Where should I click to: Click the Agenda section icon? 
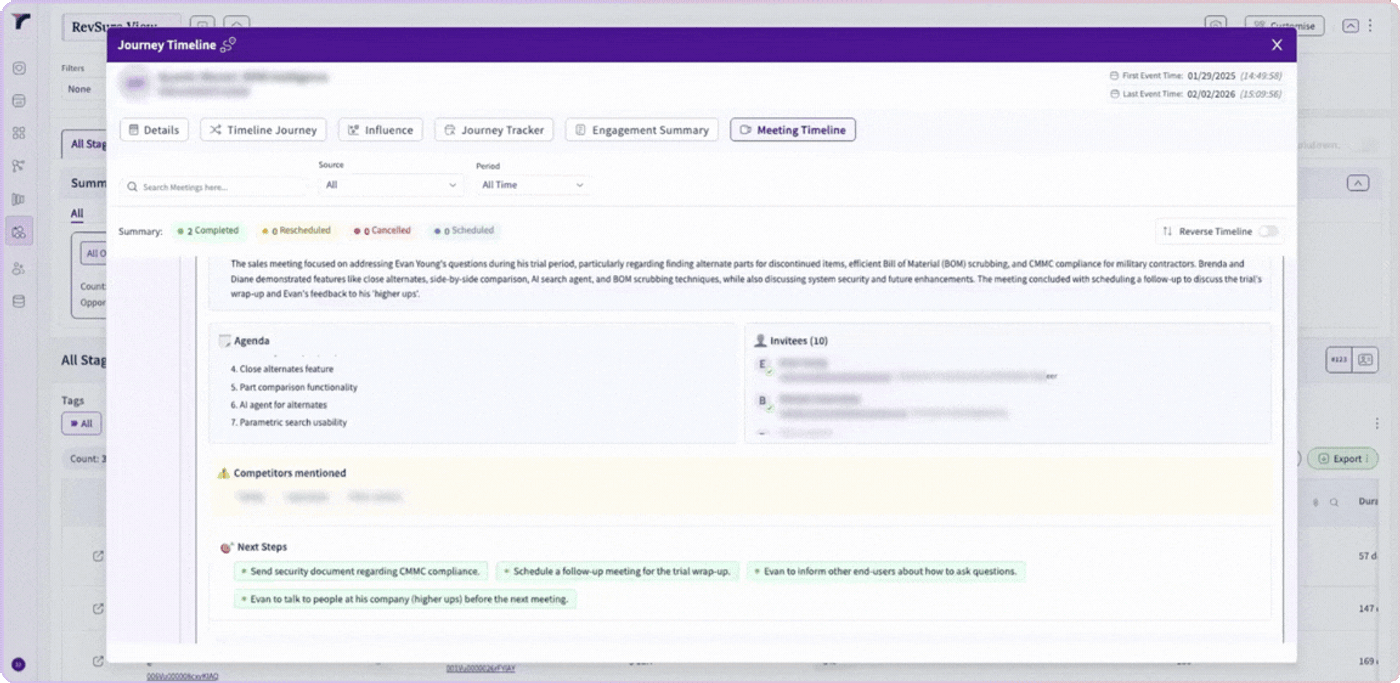coord(225,341)
